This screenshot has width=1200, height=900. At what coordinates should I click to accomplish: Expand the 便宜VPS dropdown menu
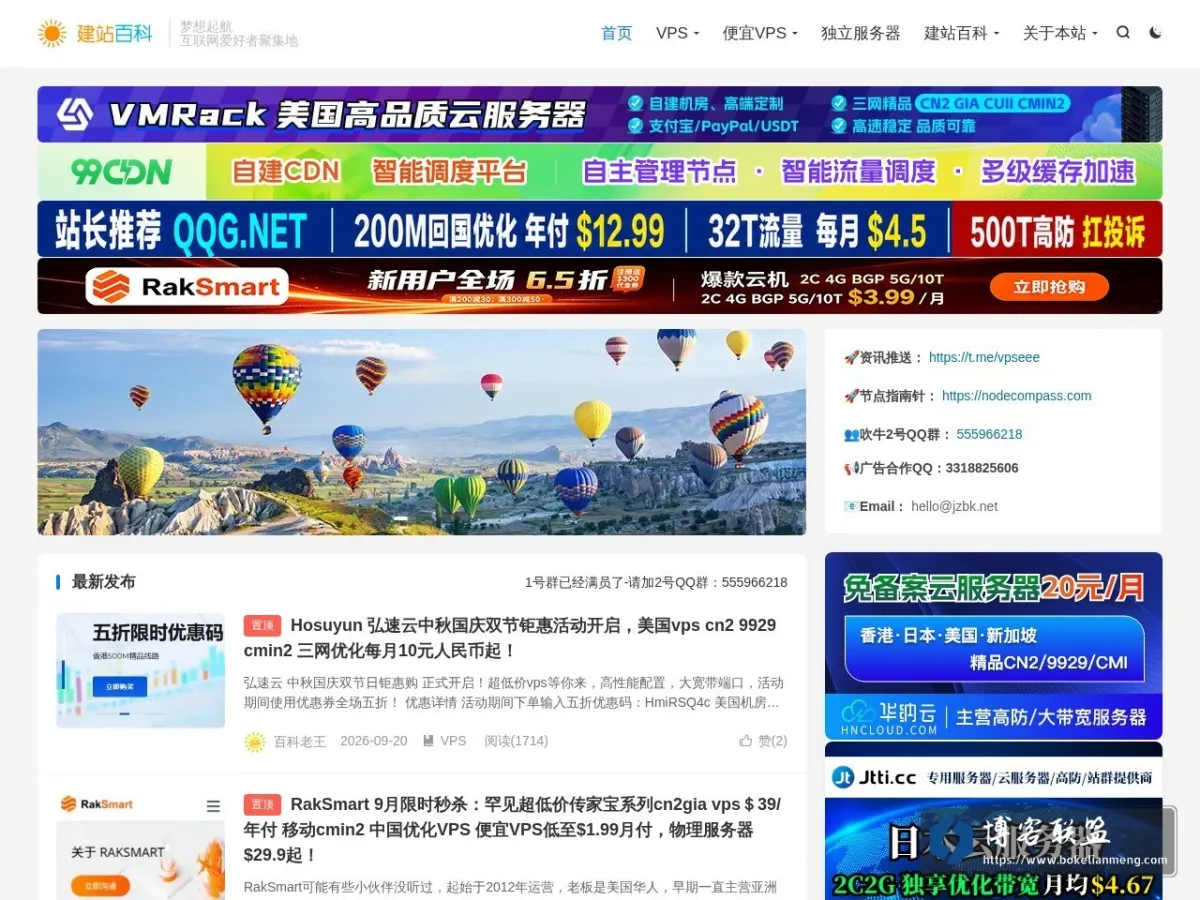point(760,33)
